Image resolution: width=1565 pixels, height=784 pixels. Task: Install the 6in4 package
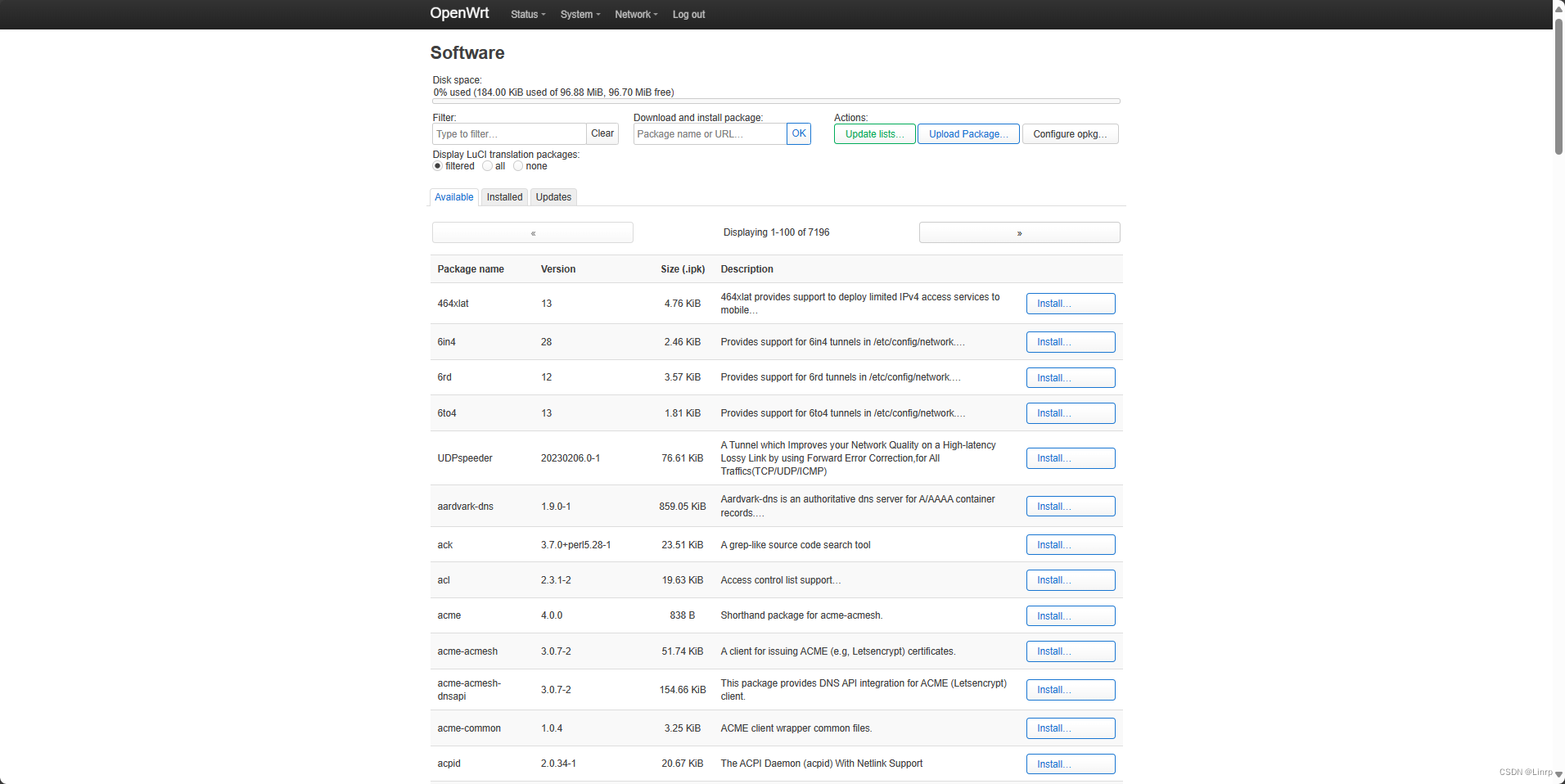coord(1071,342)
